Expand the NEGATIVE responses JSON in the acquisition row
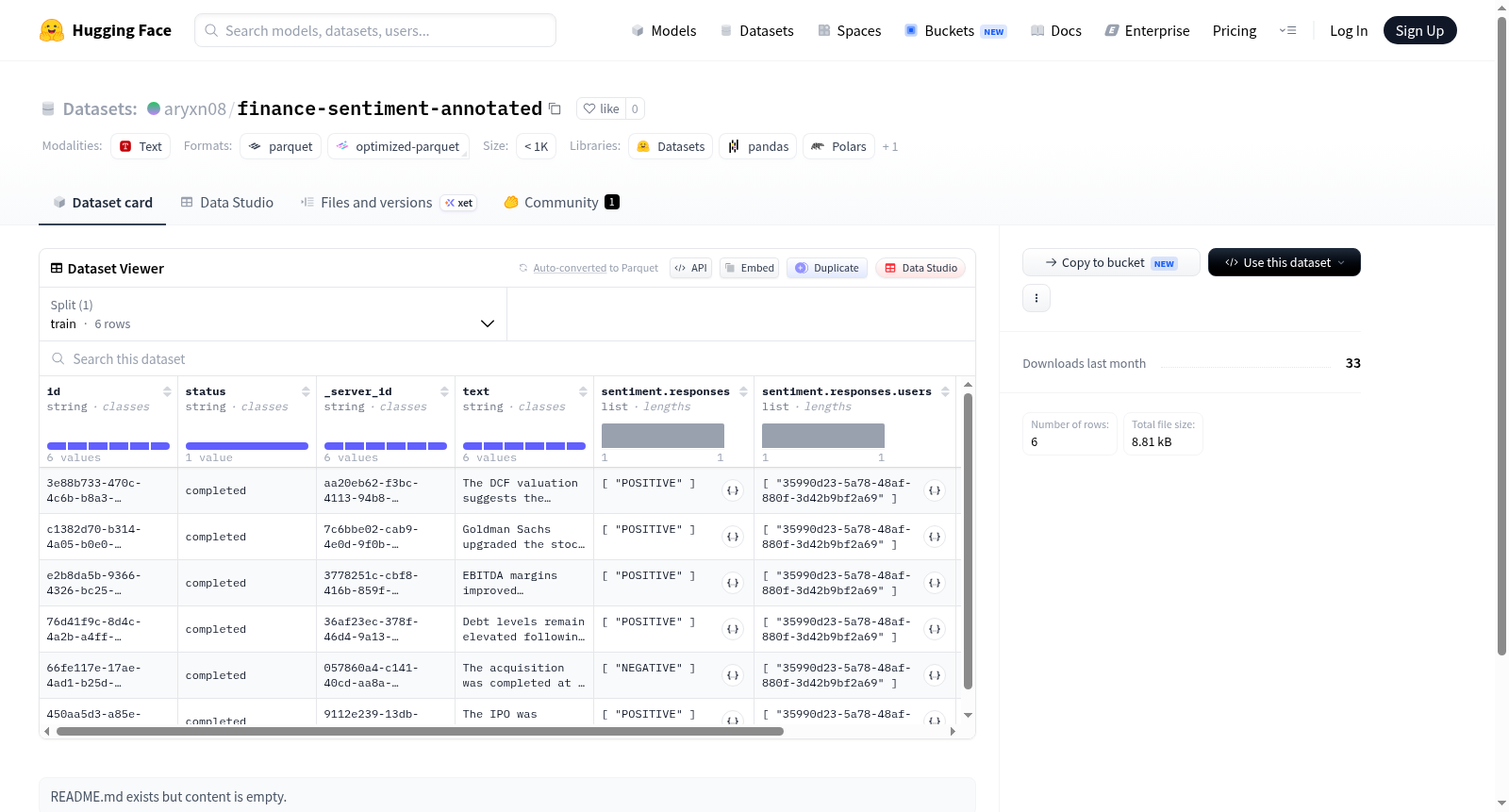Image resolution: width=1509 pixels, height=812 pixels. pos(733,675)
